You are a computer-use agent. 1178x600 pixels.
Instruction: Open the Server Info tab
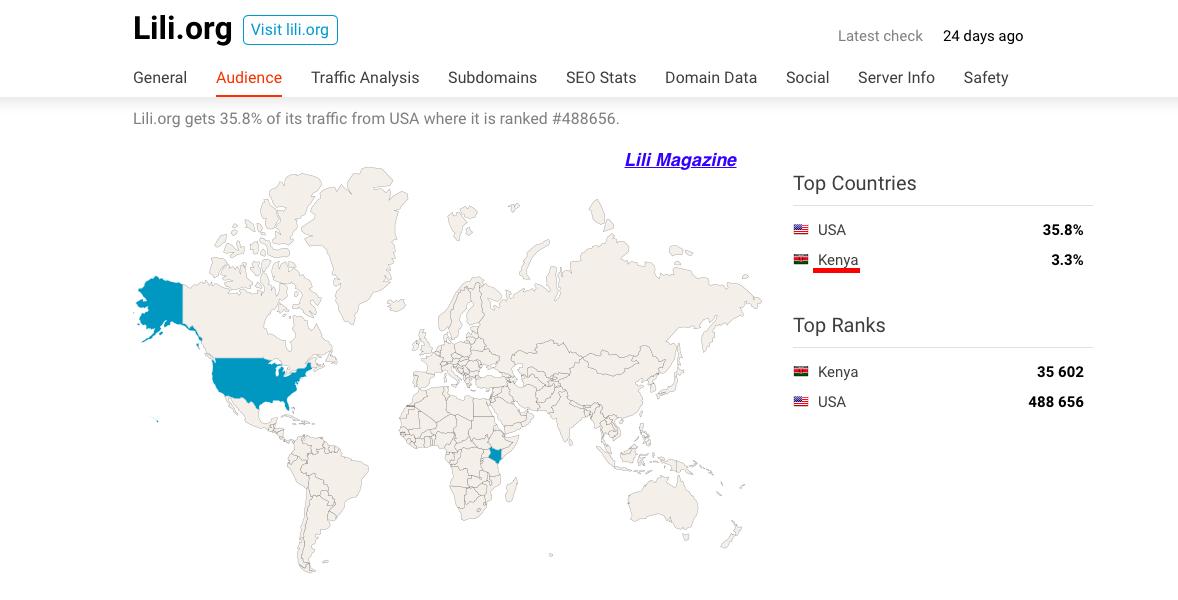[x=896, y=77]
